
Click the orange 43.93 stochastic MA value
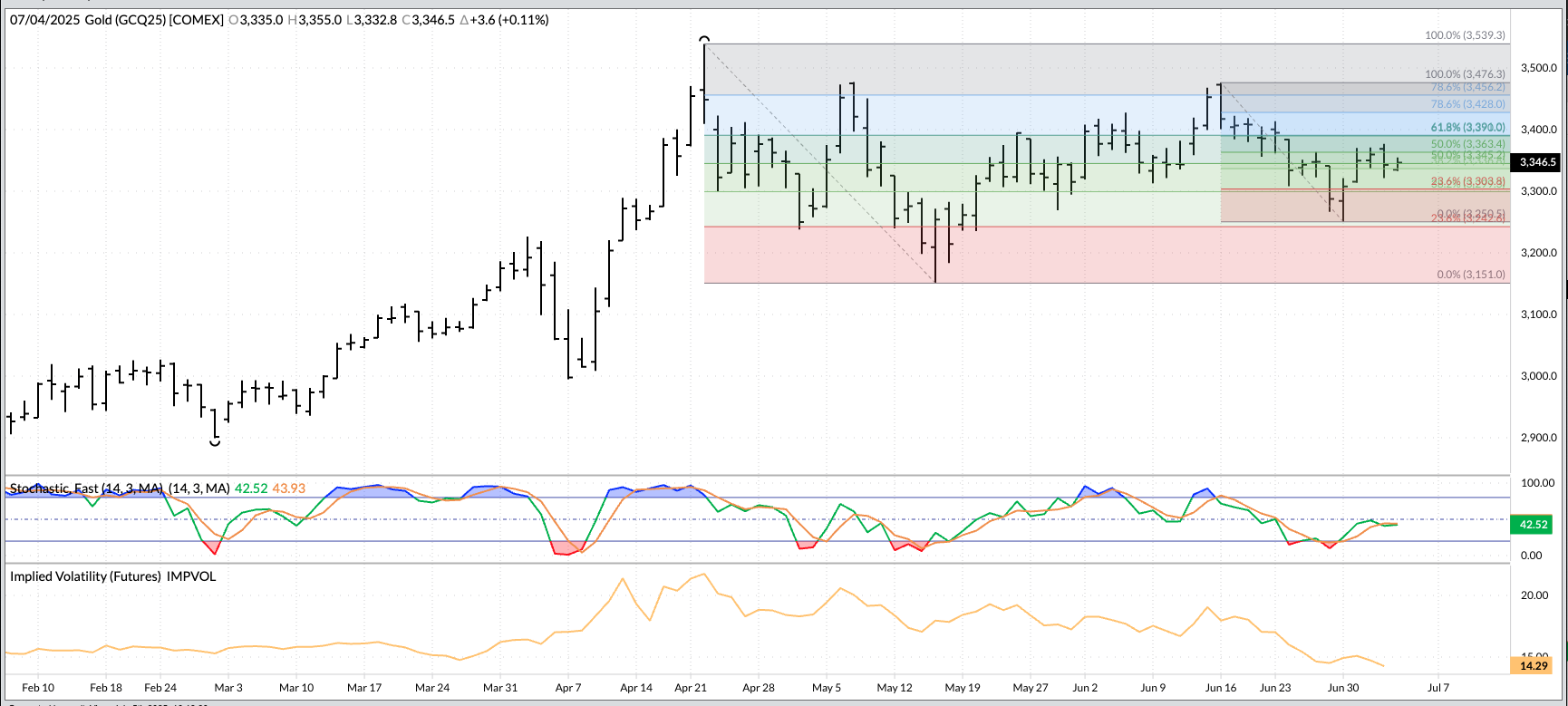click(289, 488)
